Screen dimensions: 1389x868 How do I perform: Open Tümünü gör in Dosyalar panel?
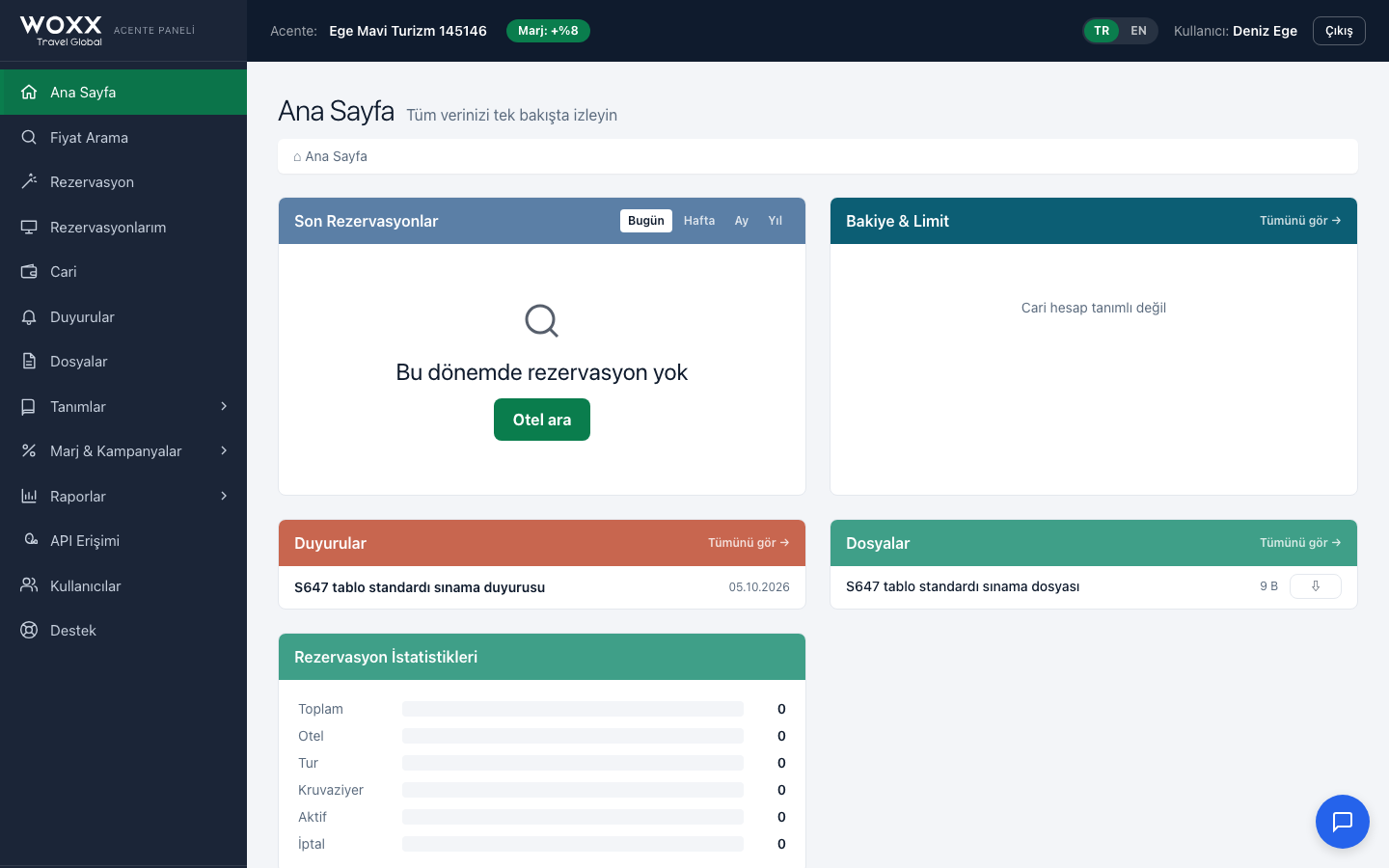(1300, 543)
